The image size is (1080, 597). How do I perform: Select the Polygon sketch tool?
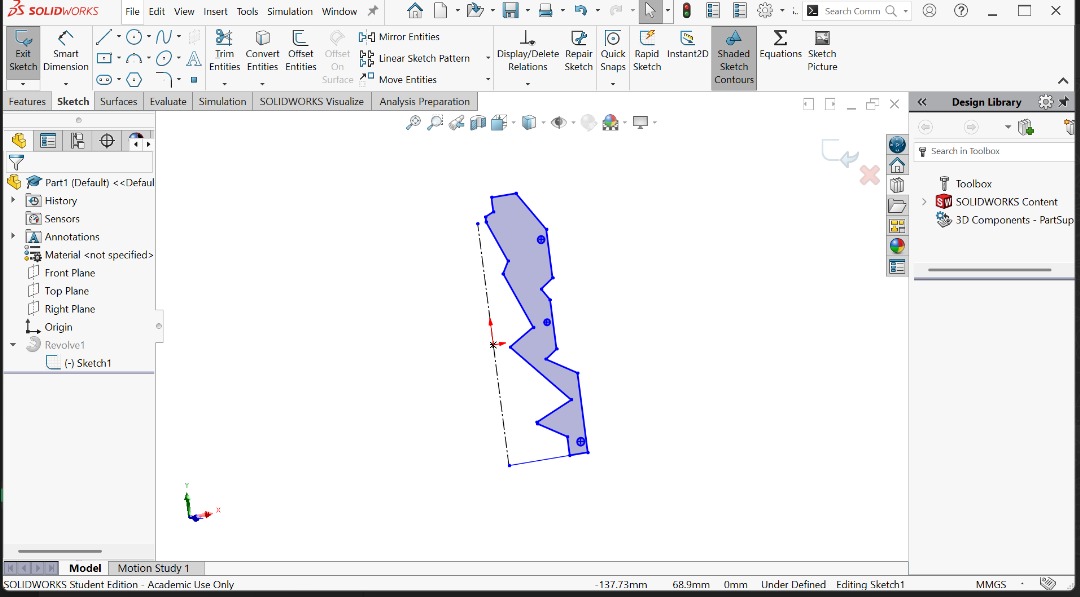(x=134, y=80)
